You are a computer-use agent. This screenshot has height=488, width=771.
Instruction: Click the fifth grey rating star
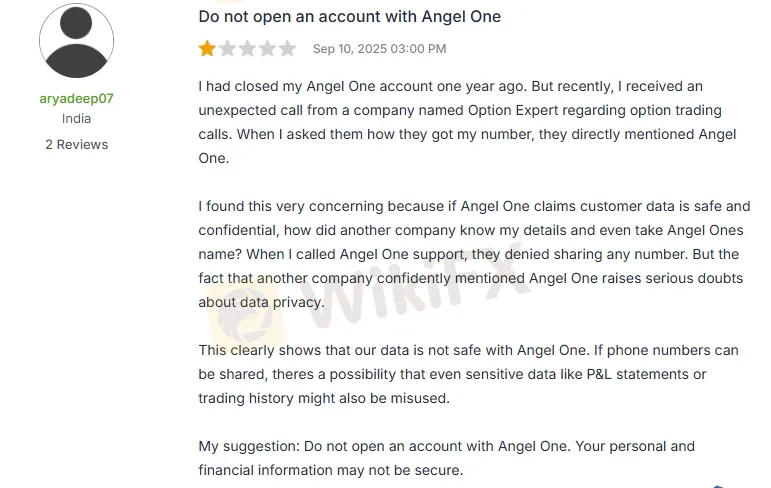click(287, 49)
